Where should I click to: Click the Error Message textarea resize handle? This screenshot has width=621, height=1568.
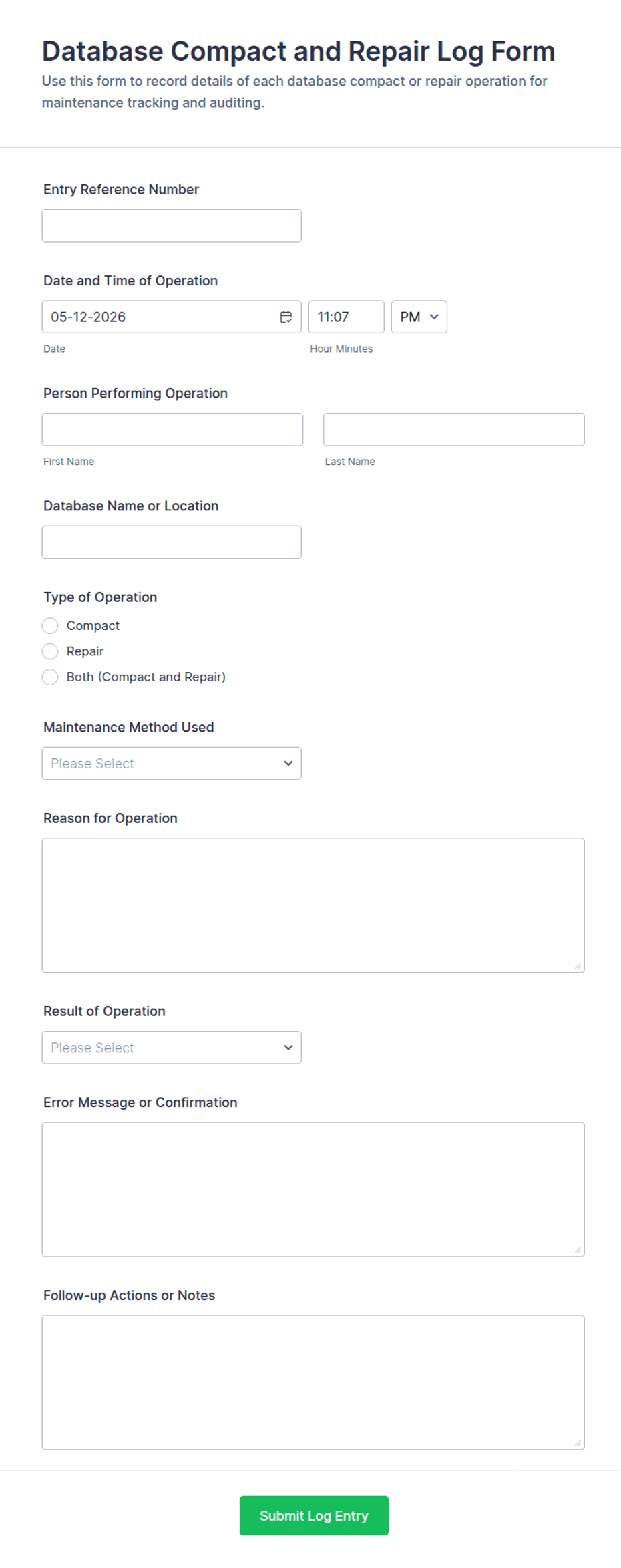[578, 1249]
